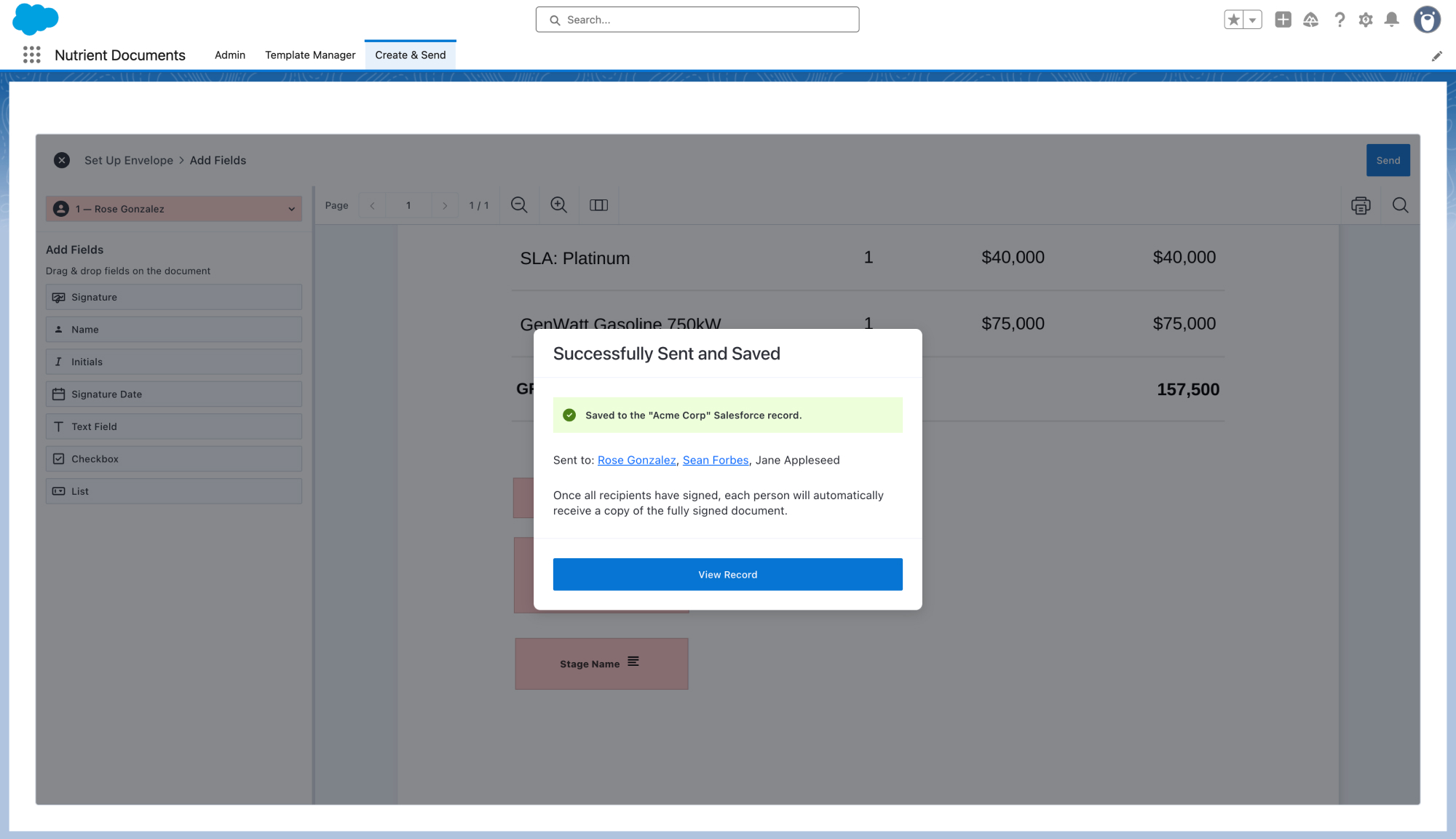Toggle the page layout view icon
The width and height of the screenshot is (1456, 839).
[x=598, y=205]
